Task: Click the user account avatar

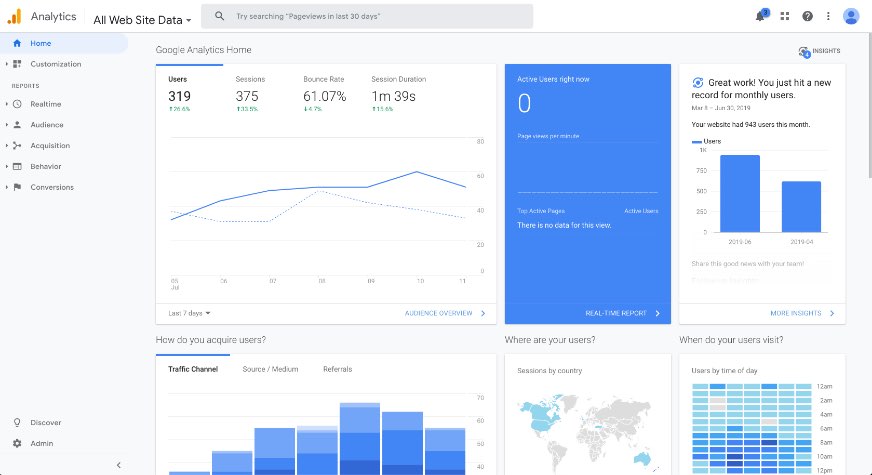Action: tap(851, 16)
